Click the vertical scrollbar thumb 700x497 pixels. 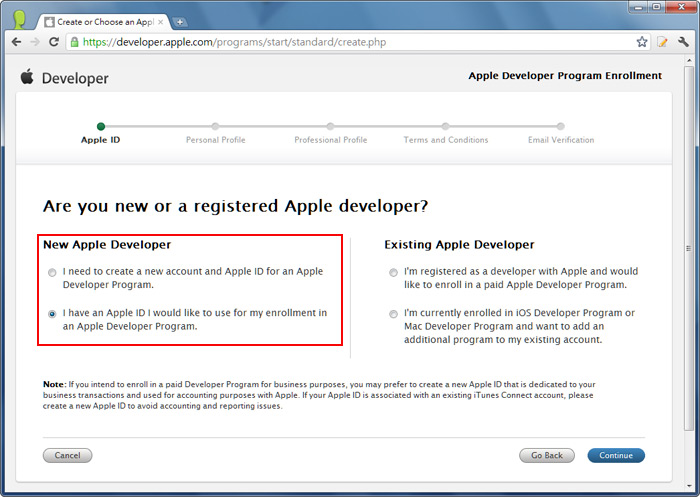tap(689, 248)
